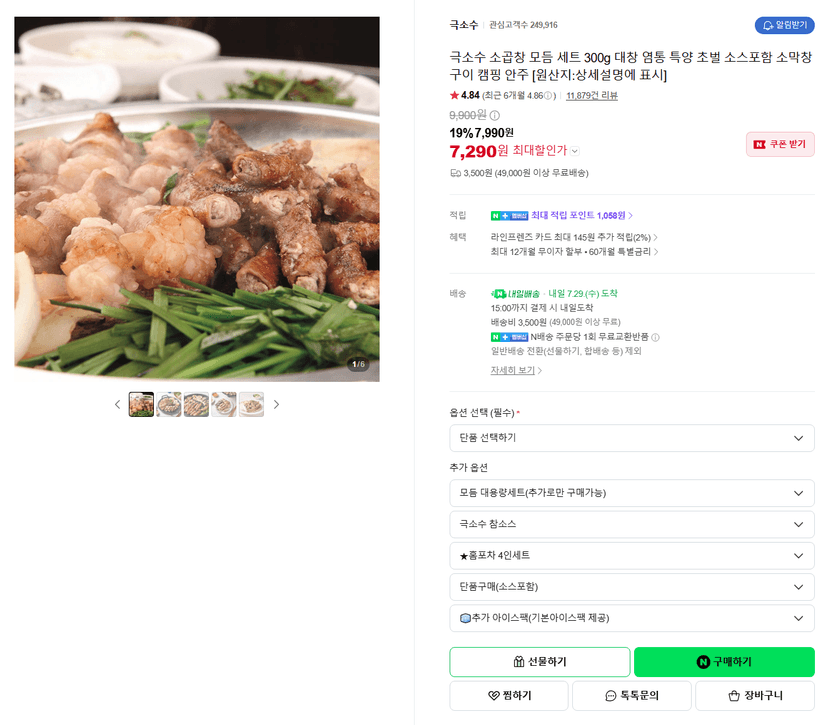Show next product thumbnails with right arrow
Image resolution: width=828 pixels, height=725 pixels.
click(276, 404)
